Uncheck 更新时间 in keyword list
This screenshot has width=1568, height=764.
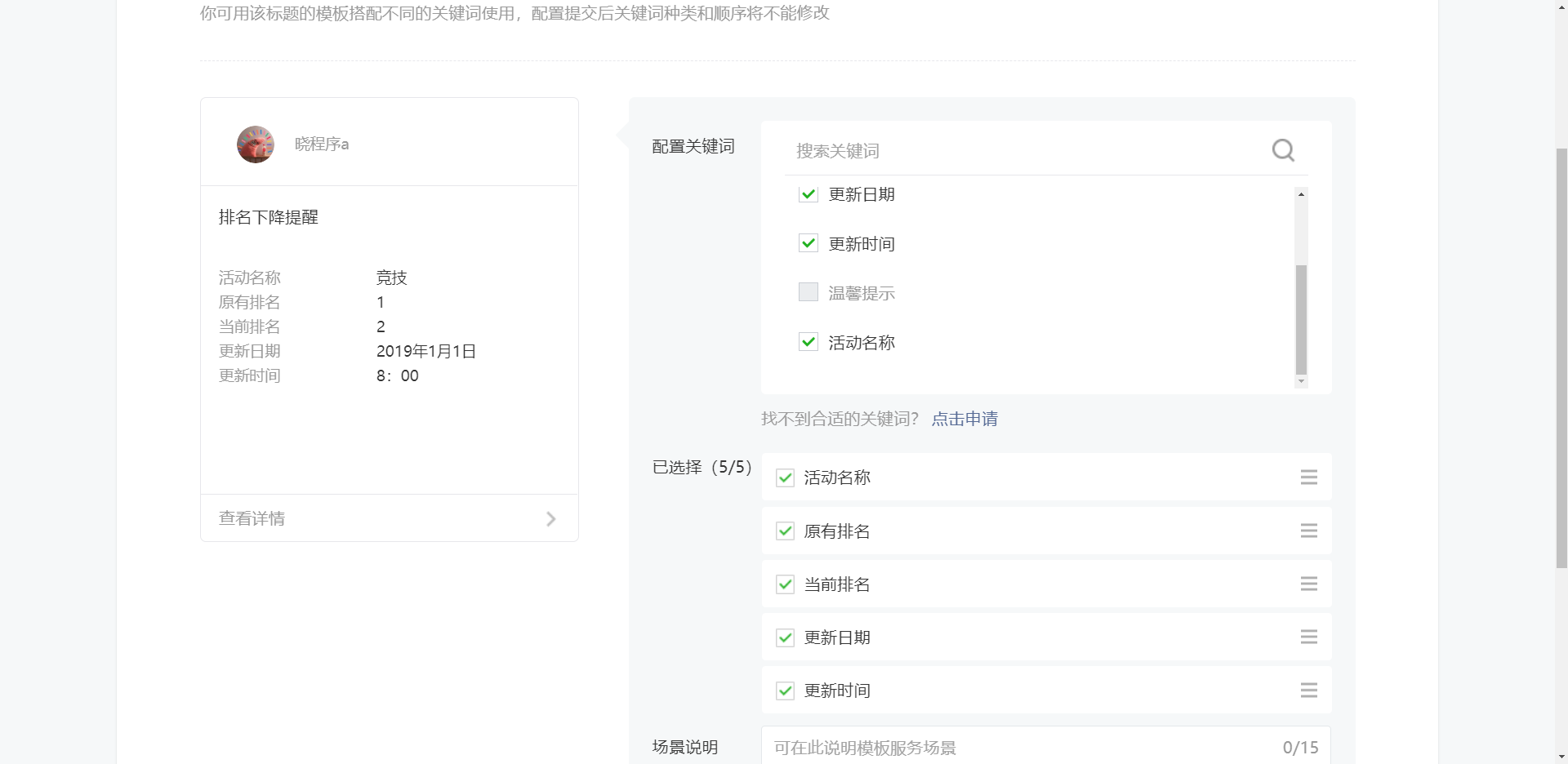pyautogui.click(x=808, y=243)
